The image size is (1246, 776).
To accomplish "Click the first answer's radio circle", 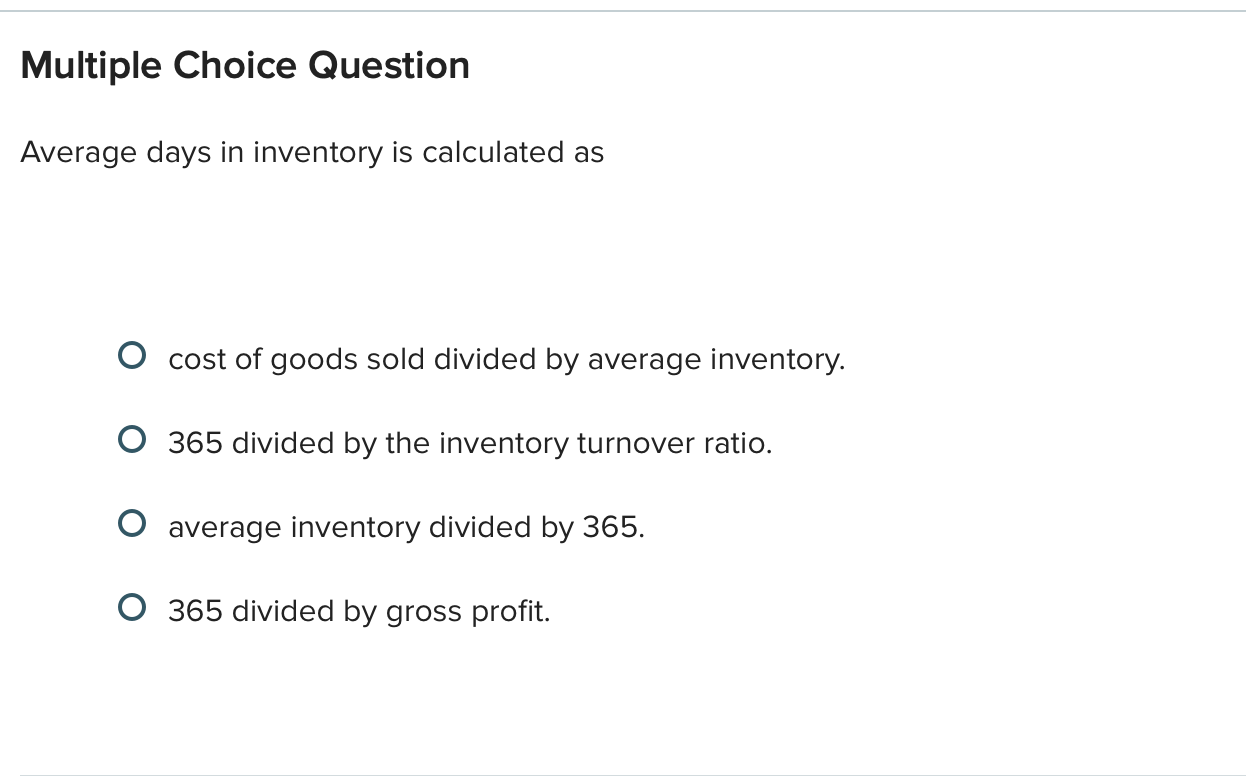I will click(x=132, y=354).
